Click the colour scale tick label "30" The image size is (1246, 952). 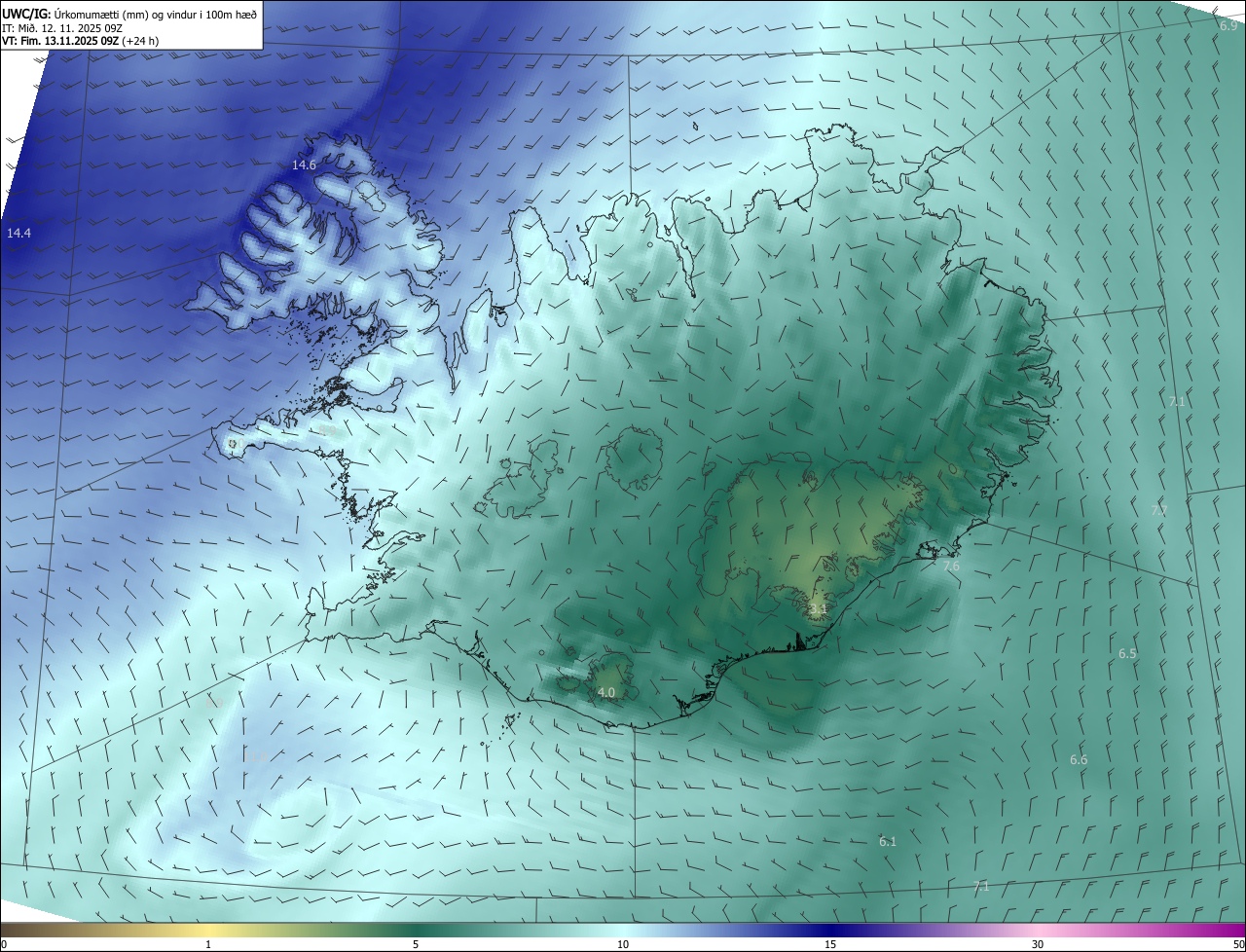1038,944
